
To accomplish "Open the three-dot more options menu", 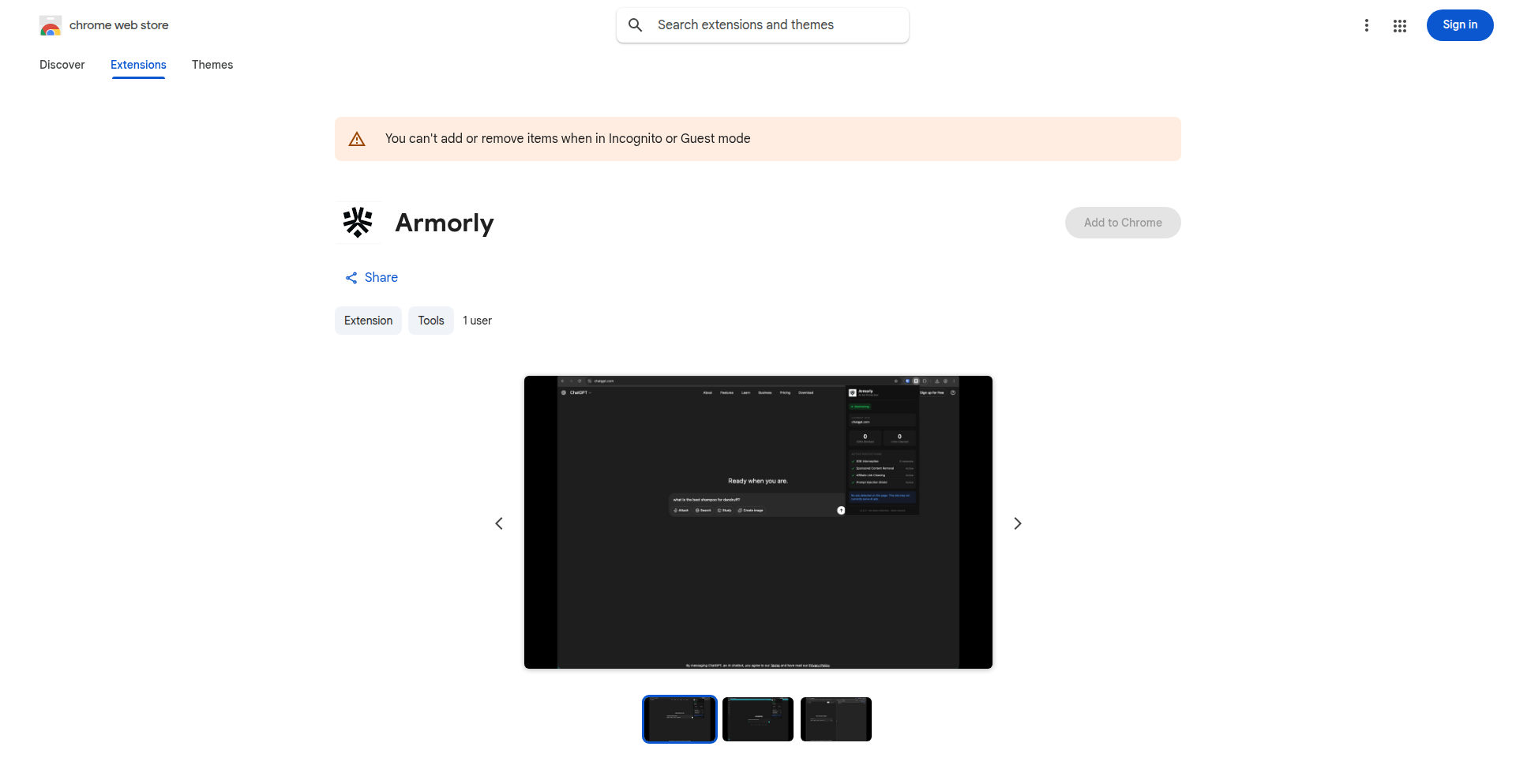I will pyautogui.click(x=1367, y=25).
